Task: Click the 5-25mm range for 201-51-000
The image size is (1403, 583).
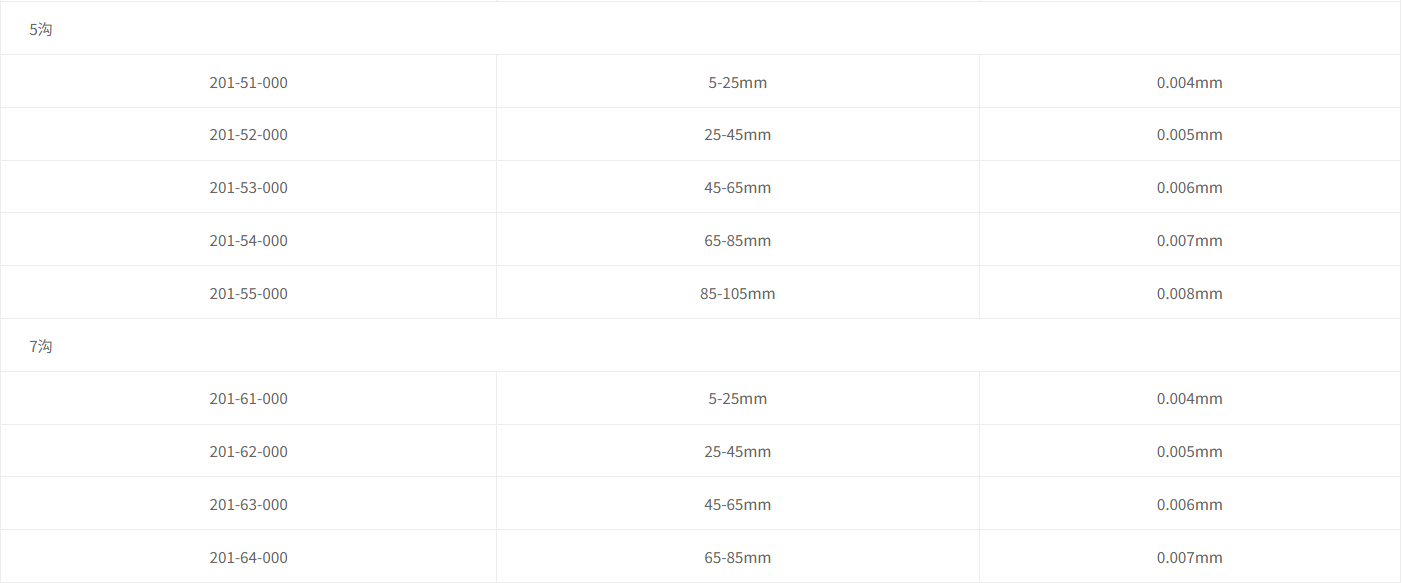Action: coord(737,82)
